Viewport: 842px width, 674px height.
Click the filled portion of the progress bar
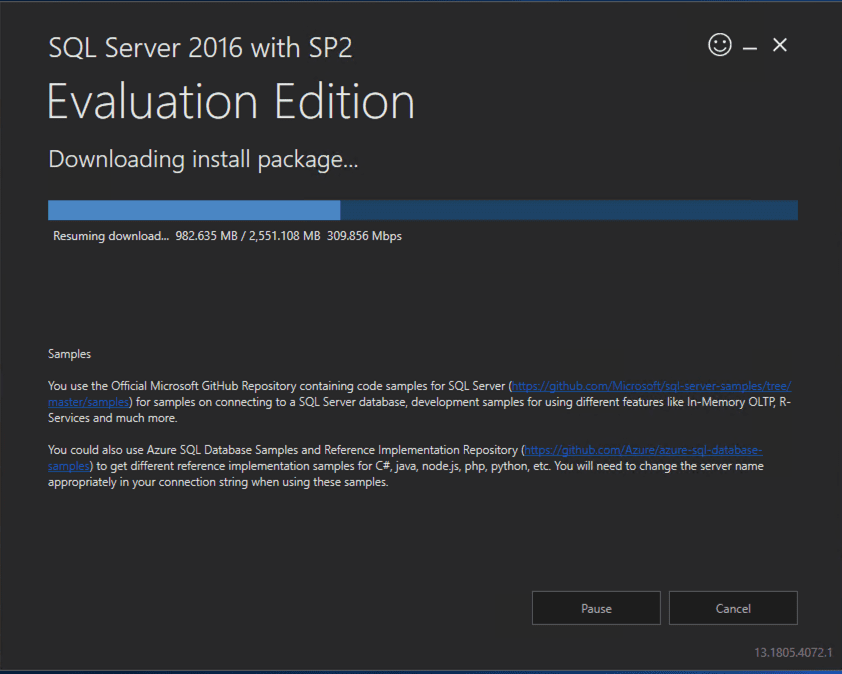pyautogui.click(x=190, y=210)
